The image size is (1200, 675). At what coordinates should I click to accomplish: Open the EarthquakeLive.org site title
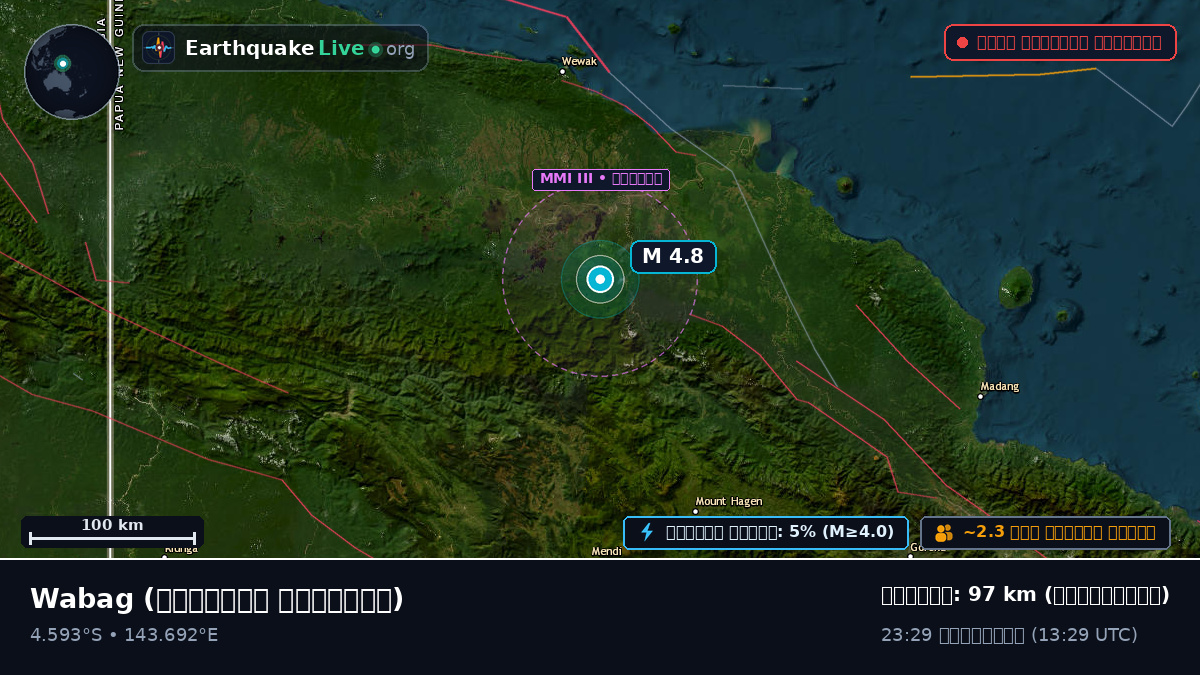[300, 48]
